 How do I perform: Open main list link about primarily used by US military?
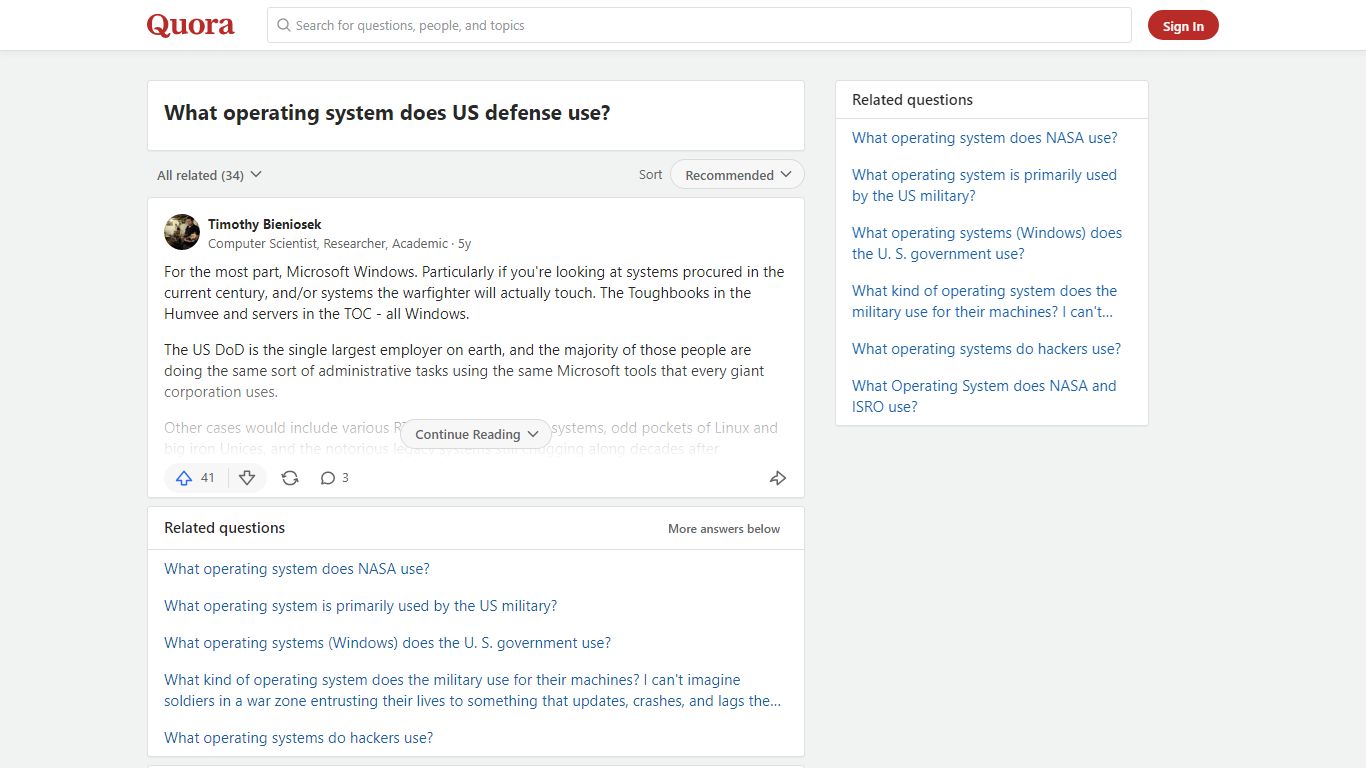click(x=361, y=606)
